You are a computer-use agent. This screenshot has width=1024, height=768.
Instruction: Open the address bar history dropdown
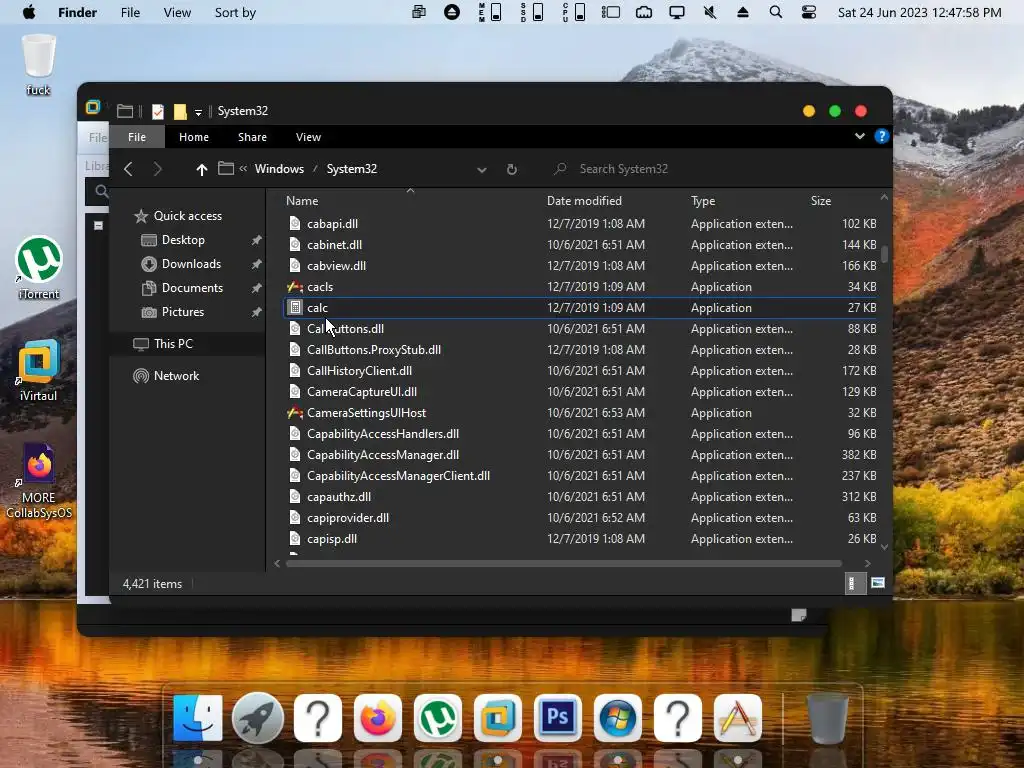pyautogui.click(x=481, y=170)
